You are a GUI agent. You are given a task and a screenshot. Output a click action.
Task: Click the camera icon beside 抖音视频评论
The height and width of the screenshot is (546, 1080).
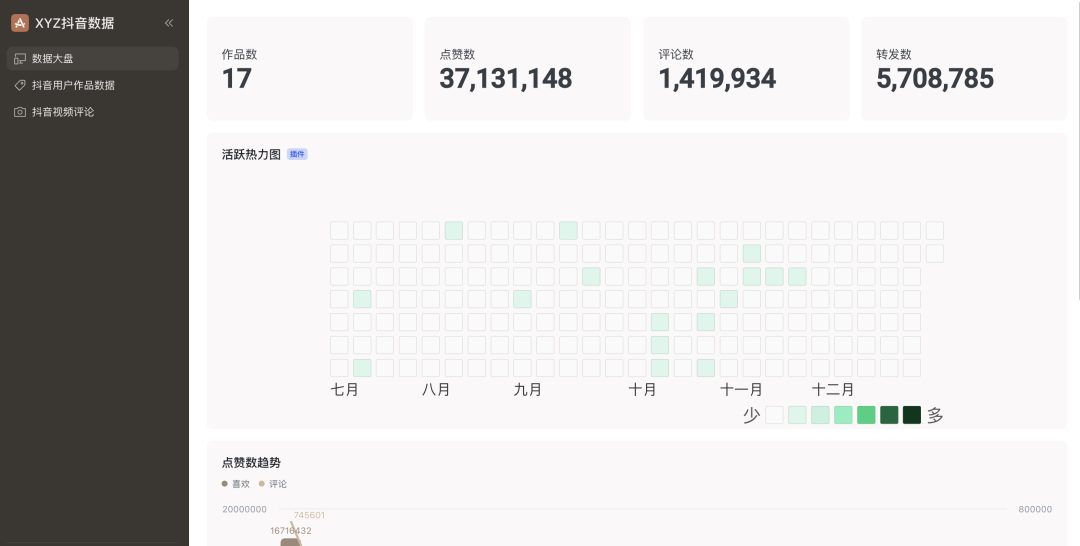20,112
